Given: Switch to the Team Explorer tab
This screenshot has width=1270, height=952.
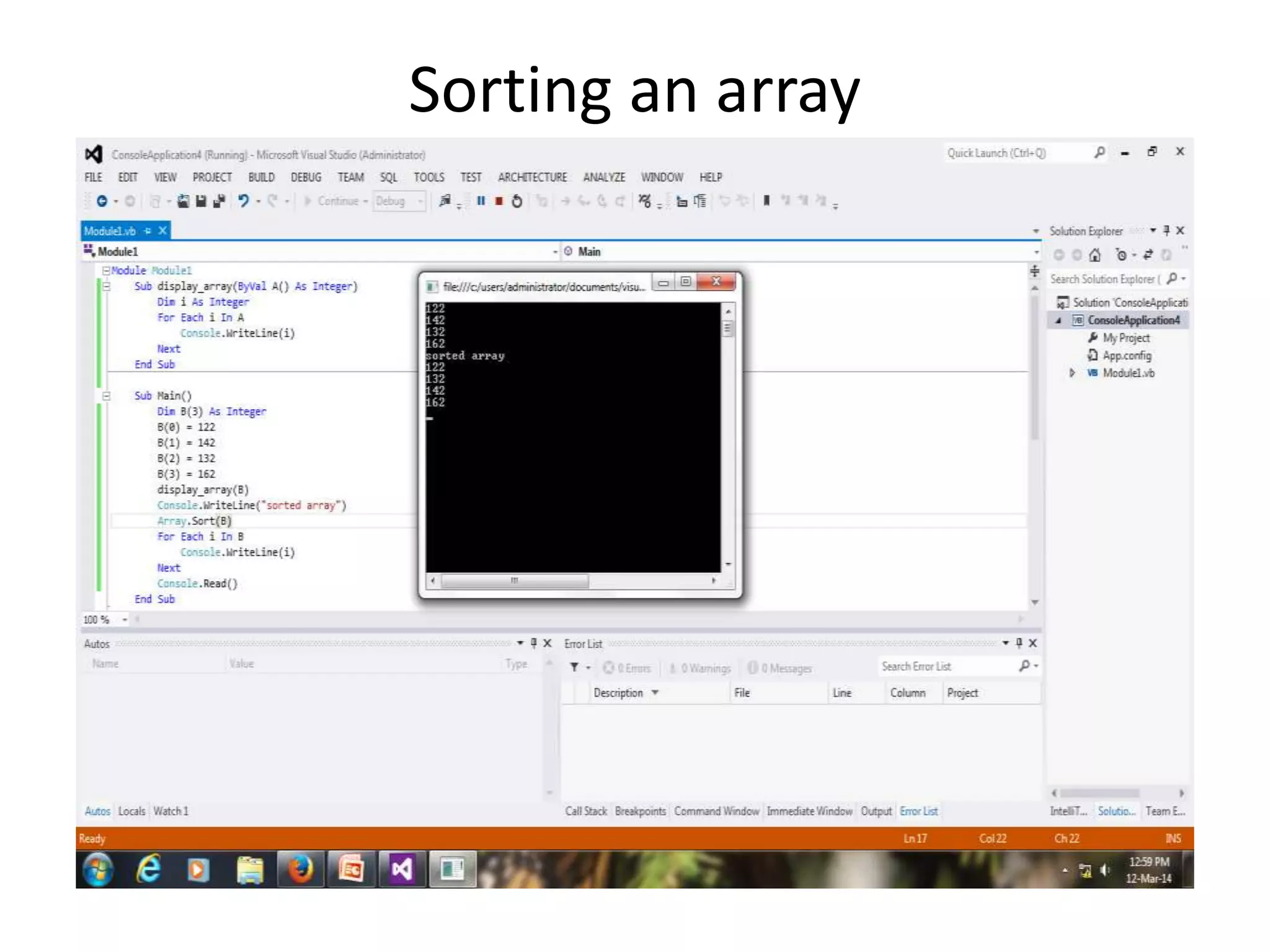Looking at the screenshot, I should pos(1165,811).
